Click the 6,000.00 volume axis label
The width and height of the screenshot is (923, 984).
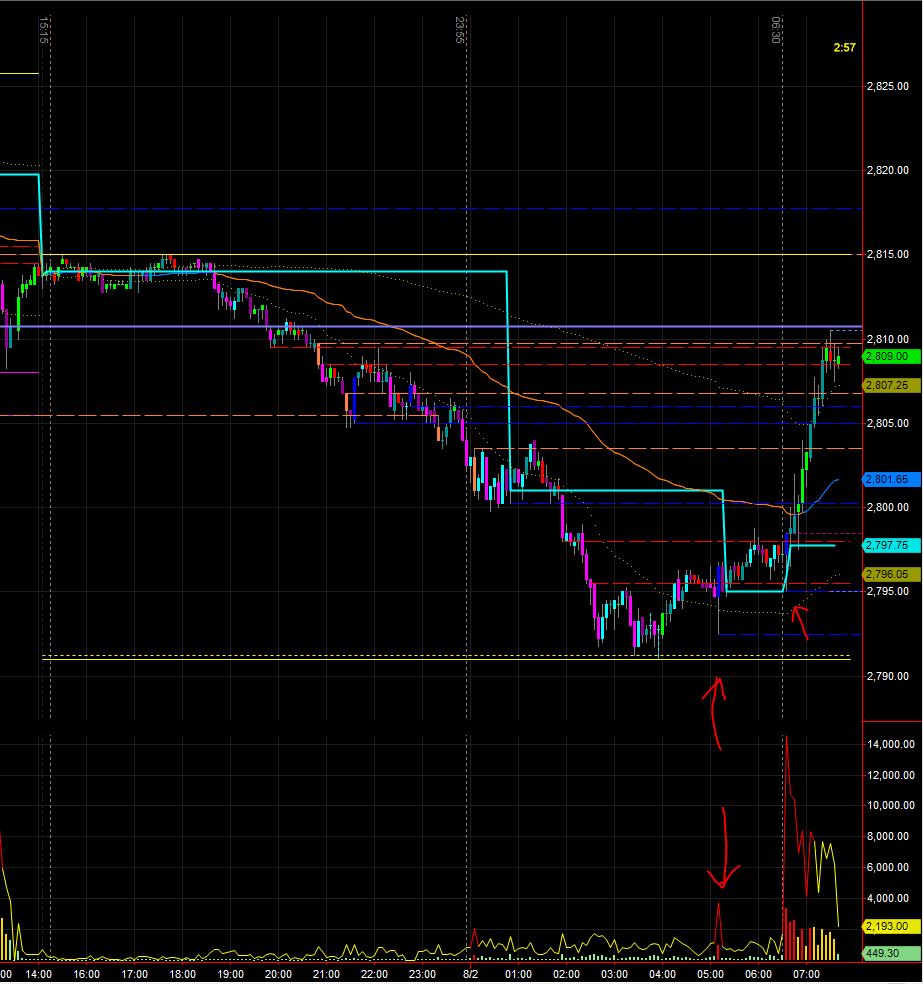[887, 868]
